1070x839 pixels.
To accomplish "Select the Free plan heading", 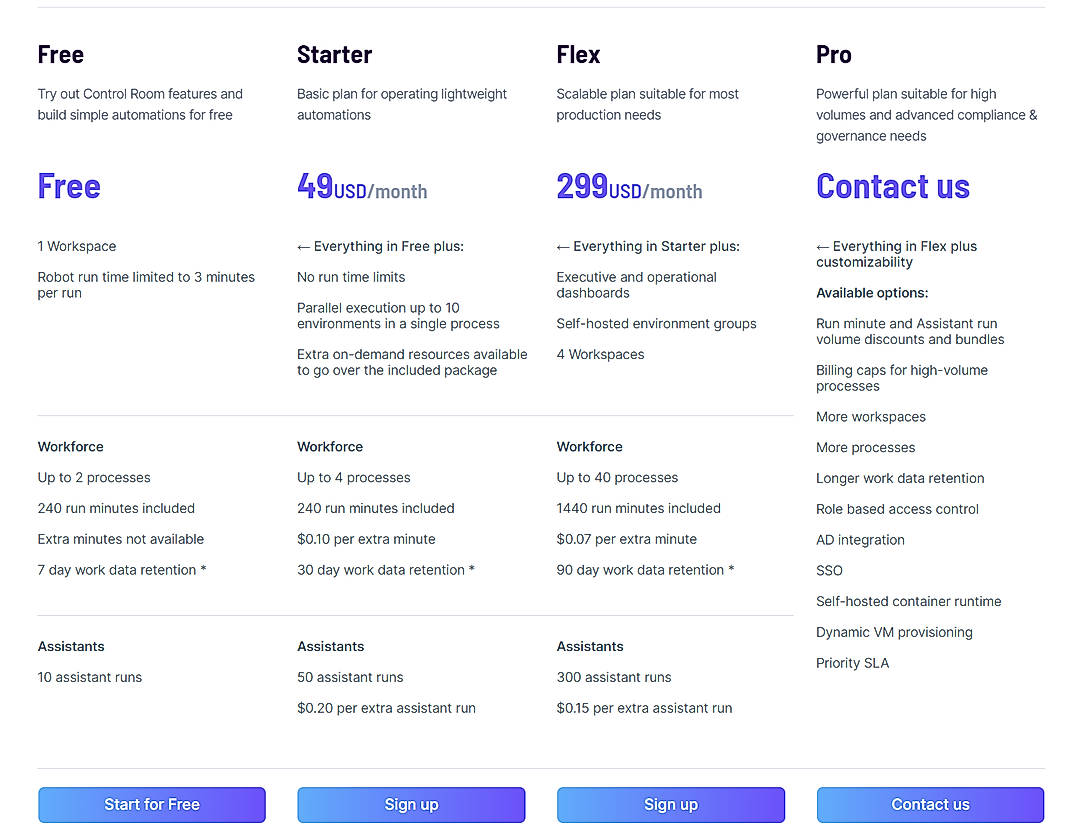I will (60, 54).
